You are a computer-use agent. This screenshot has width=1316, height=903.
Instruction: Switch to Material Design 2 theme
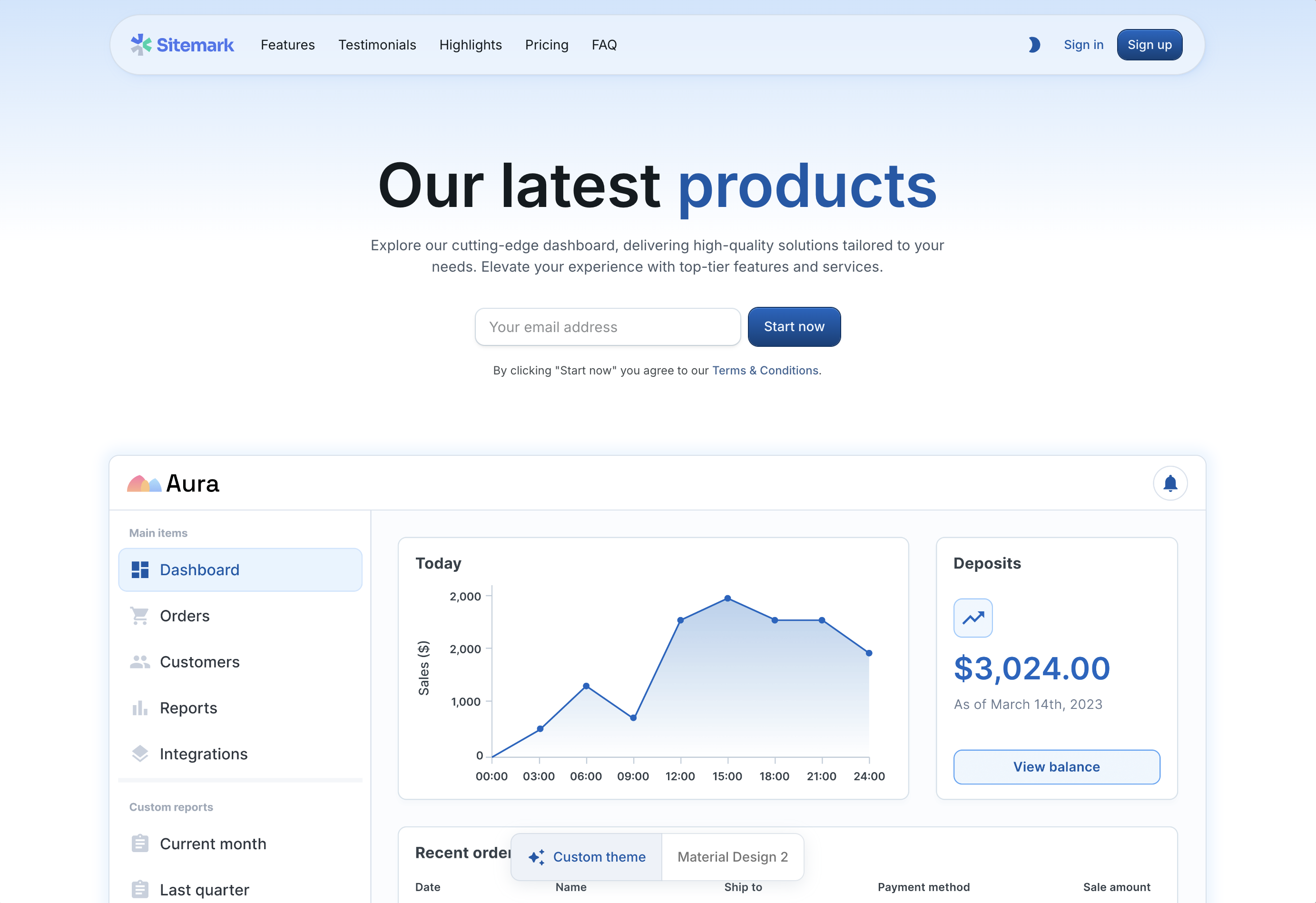click(x=732, y=856)
